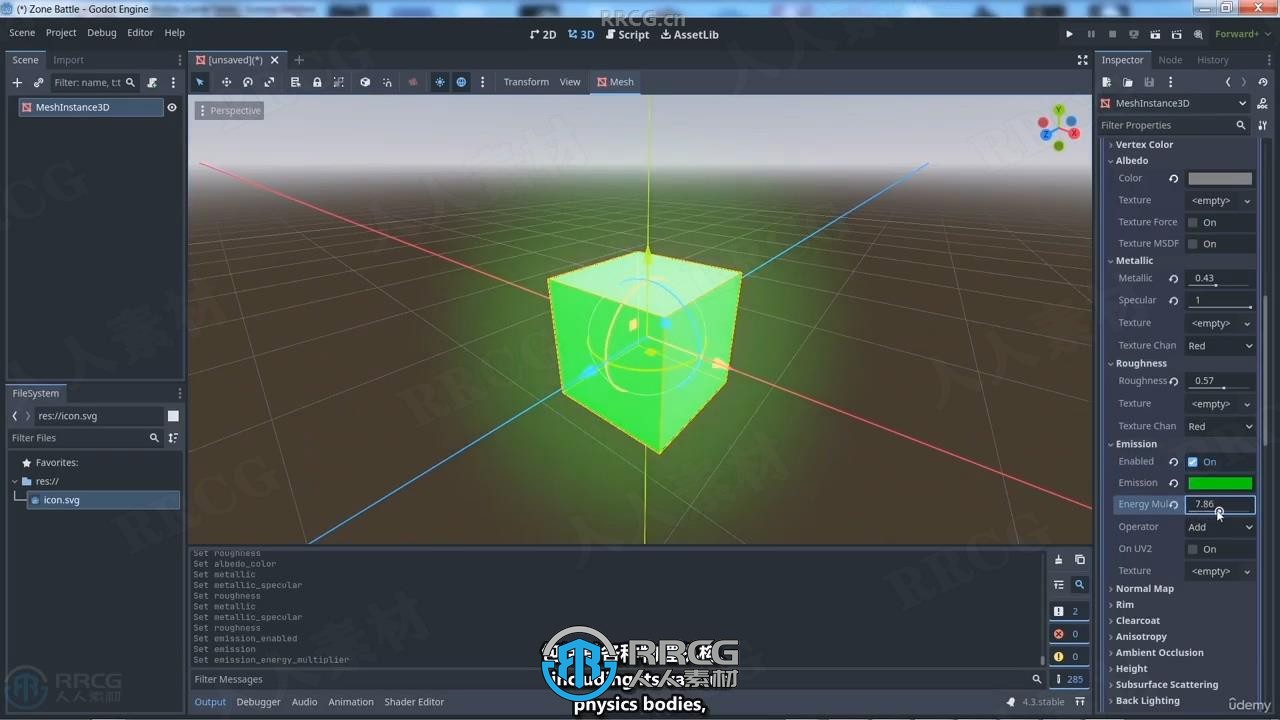Toggle error messages filter showing 0

1067,634
